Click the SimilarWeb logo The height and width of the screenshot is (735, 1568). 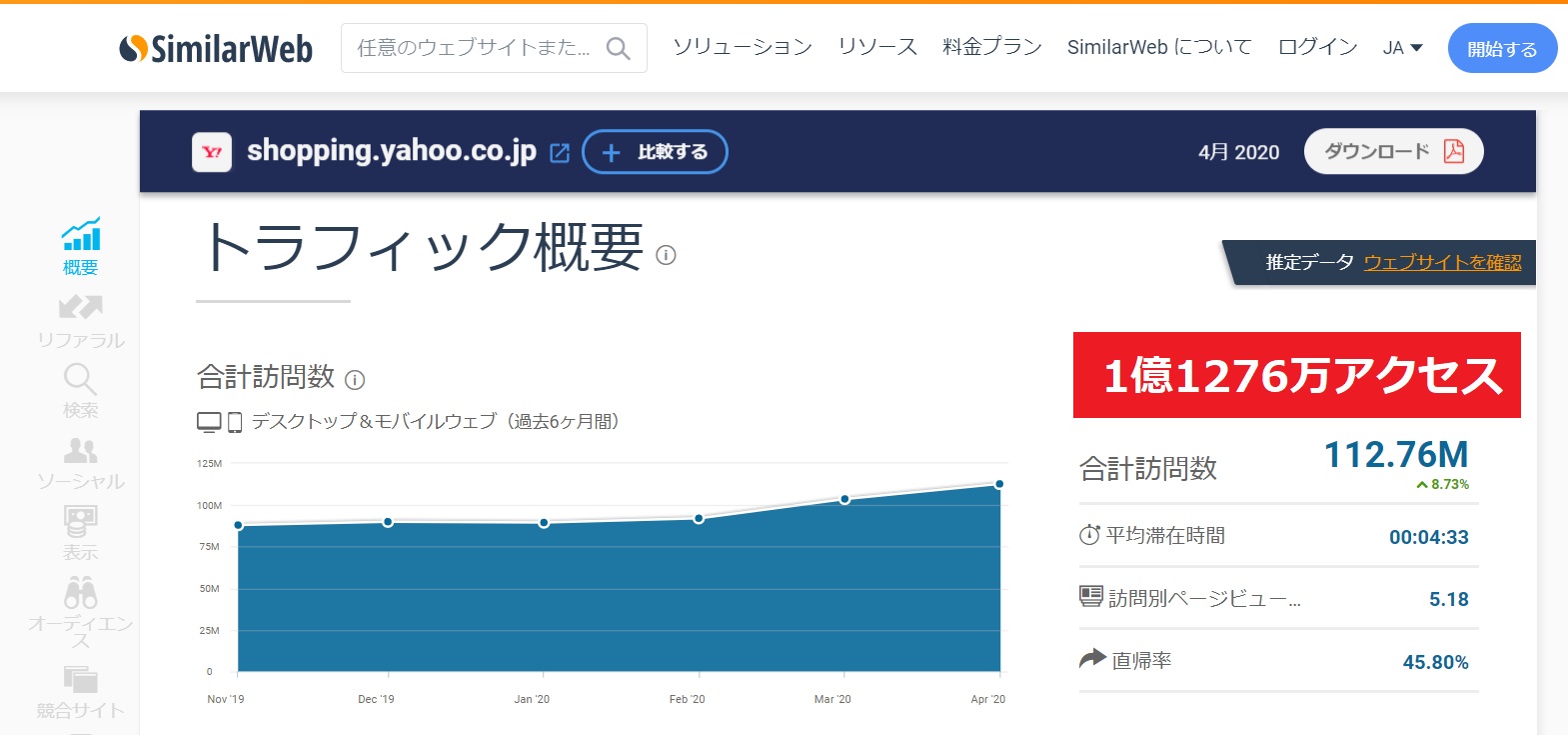pyautogui.click(x=216, y=48)
